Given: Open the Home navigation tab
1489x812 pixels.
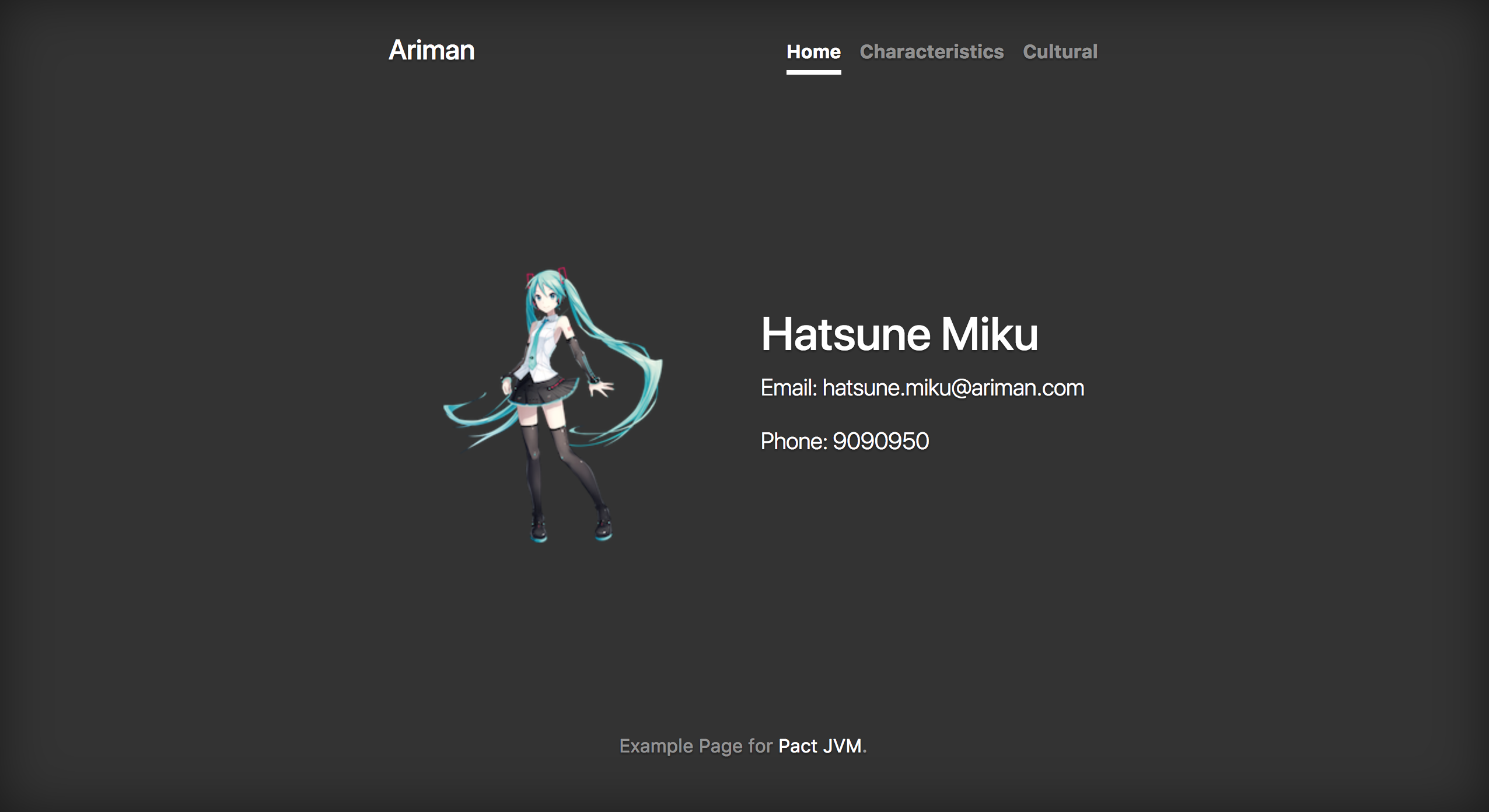Looking at the screenshot, I should click(x=813, y=52).
